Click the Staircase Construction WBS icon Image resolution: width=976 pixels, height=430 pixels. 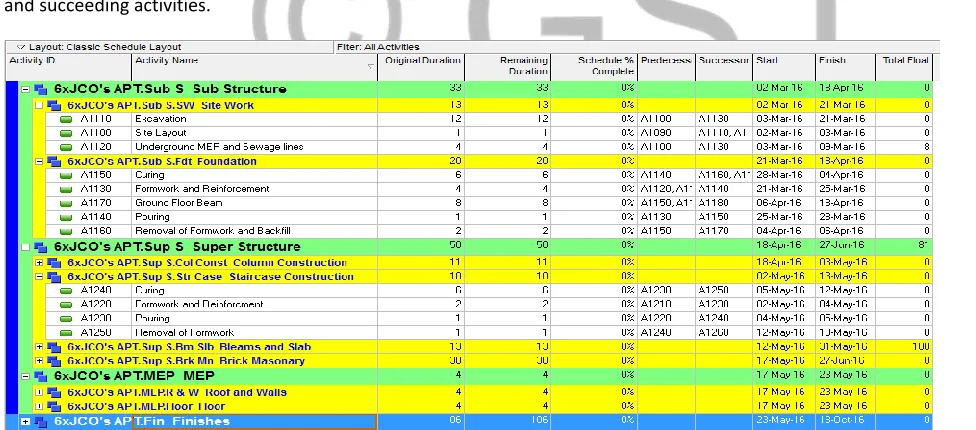(54, 276)
